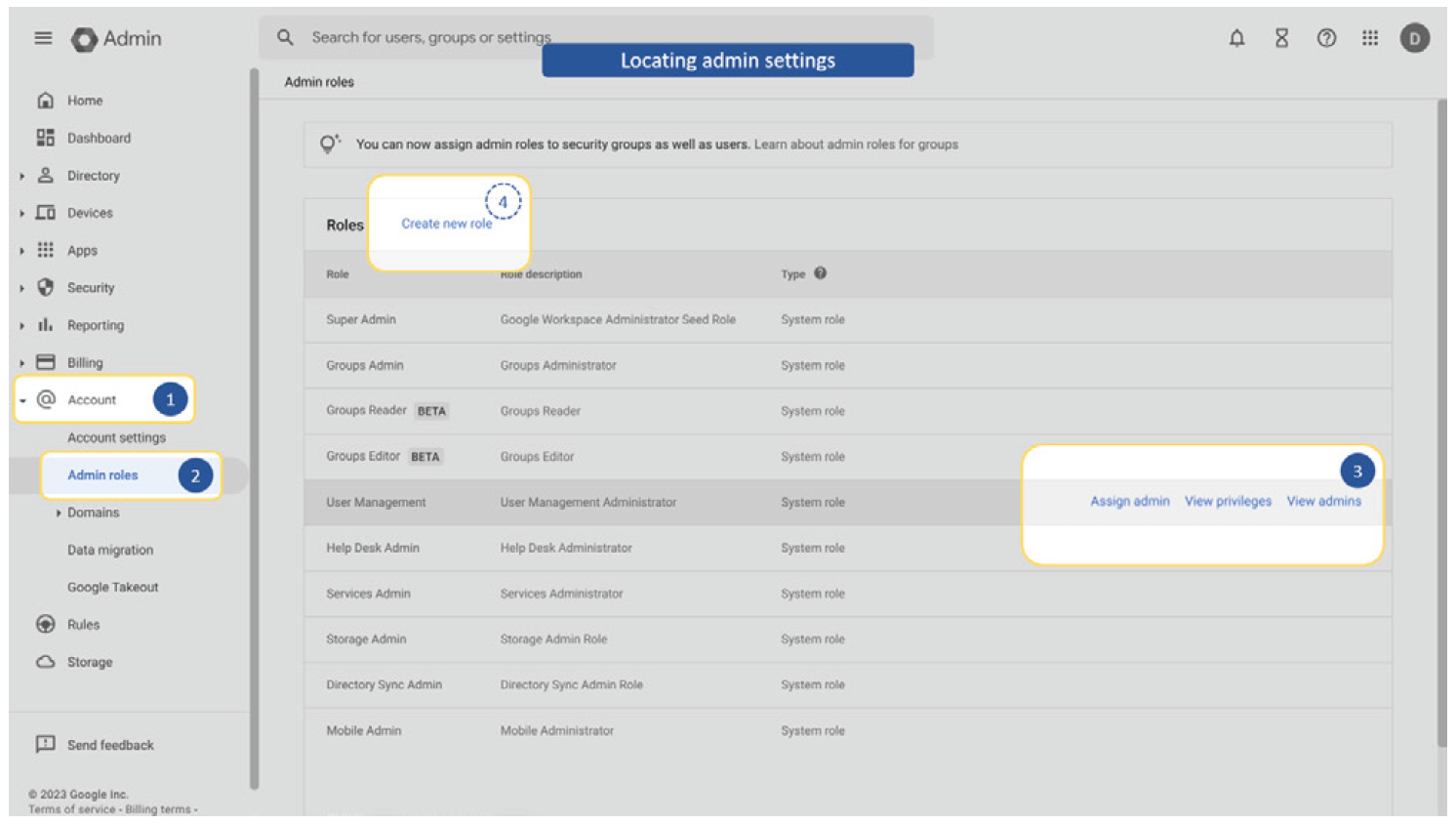This screenshot has width=1456, height=824.
Task: Click the Home house icon
Action: 45,100
